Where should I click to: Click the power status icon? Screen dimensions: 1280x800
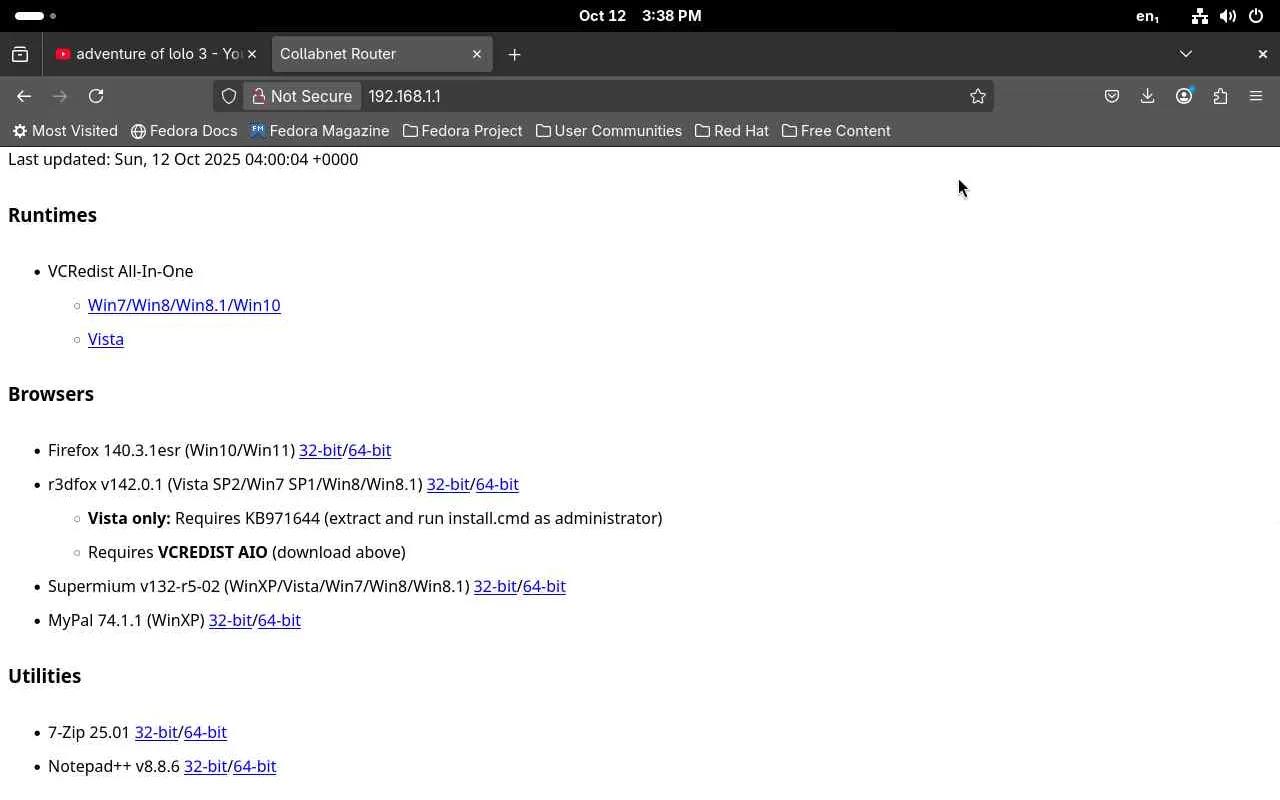pyautogui.click(x=1256, y=16)
